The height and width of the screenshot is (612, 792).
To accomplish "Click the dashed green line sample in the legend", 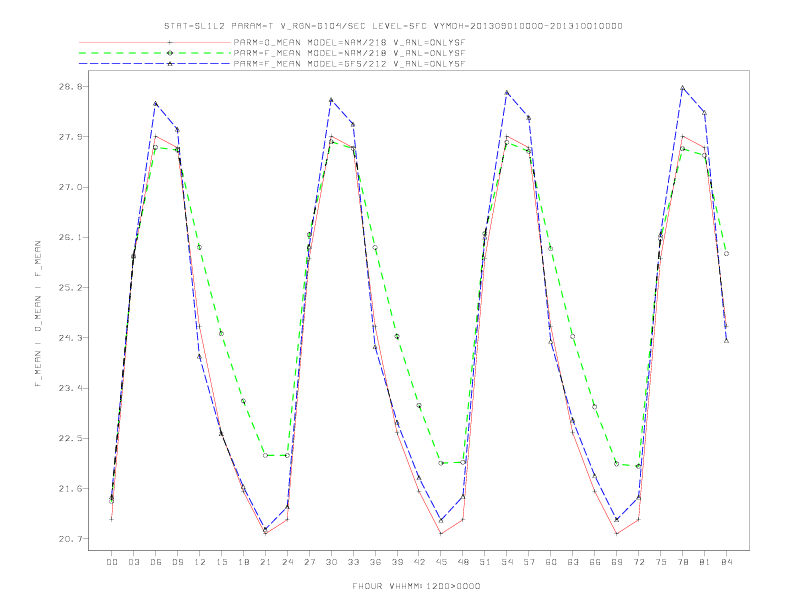I will coord(155,53).
